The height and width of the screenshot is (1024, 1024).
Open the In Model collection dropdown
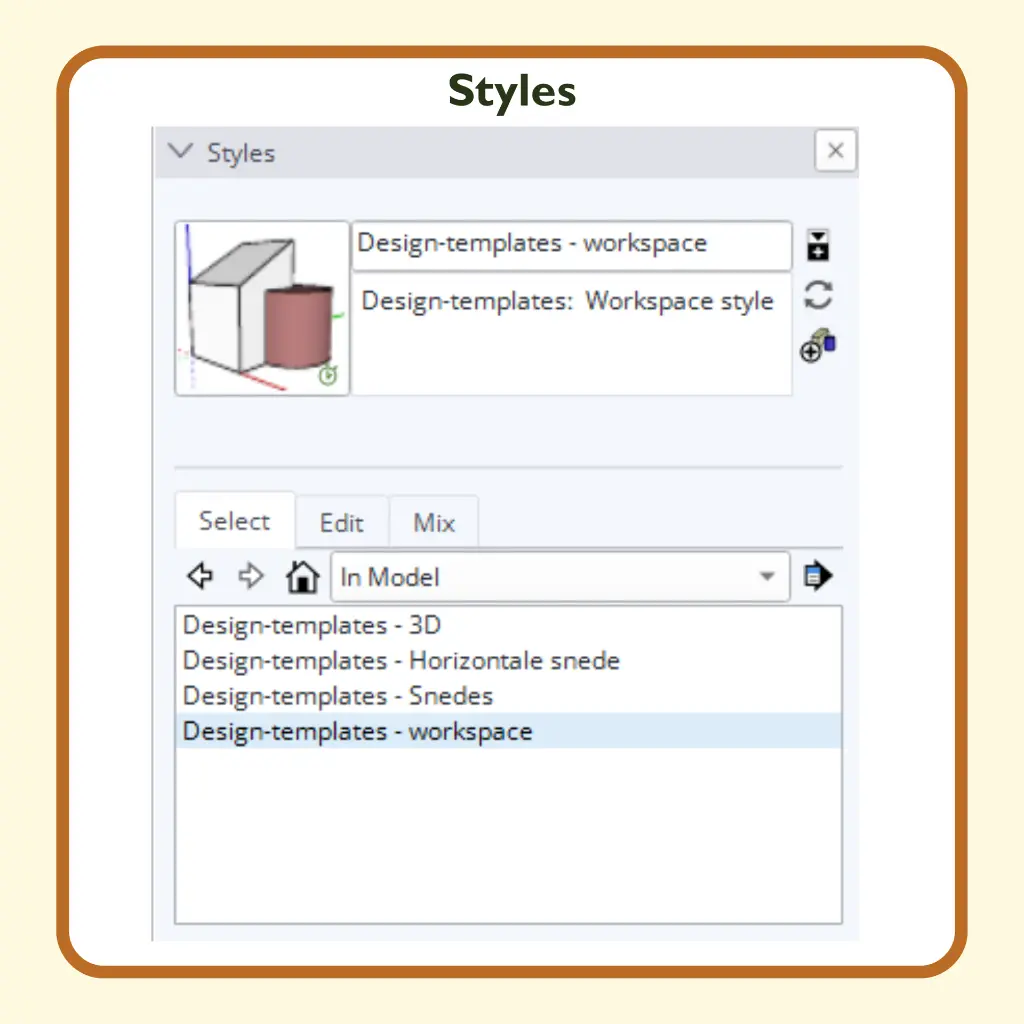[x=560, y=577]
